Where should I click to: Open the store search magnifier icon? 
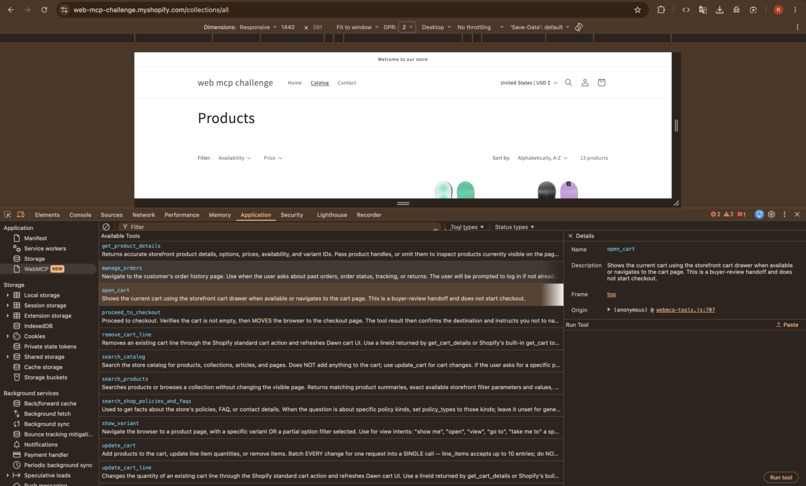(569, 83)
